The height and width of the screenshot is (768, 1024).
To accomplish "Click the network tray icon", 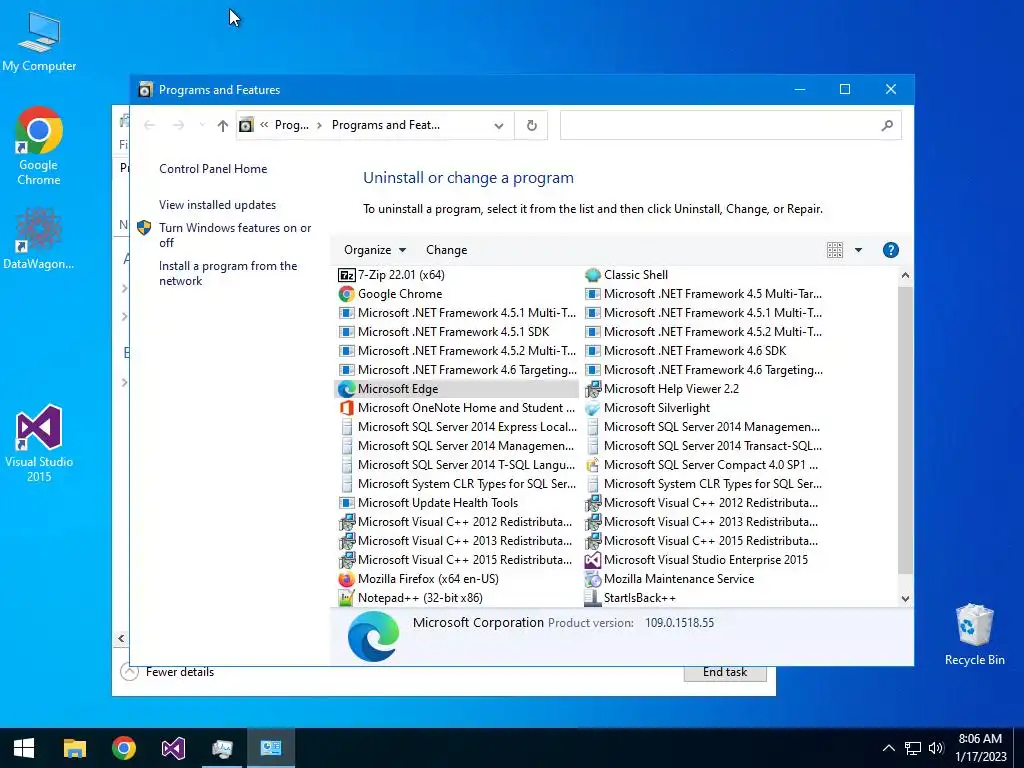I will coord(912,748).
